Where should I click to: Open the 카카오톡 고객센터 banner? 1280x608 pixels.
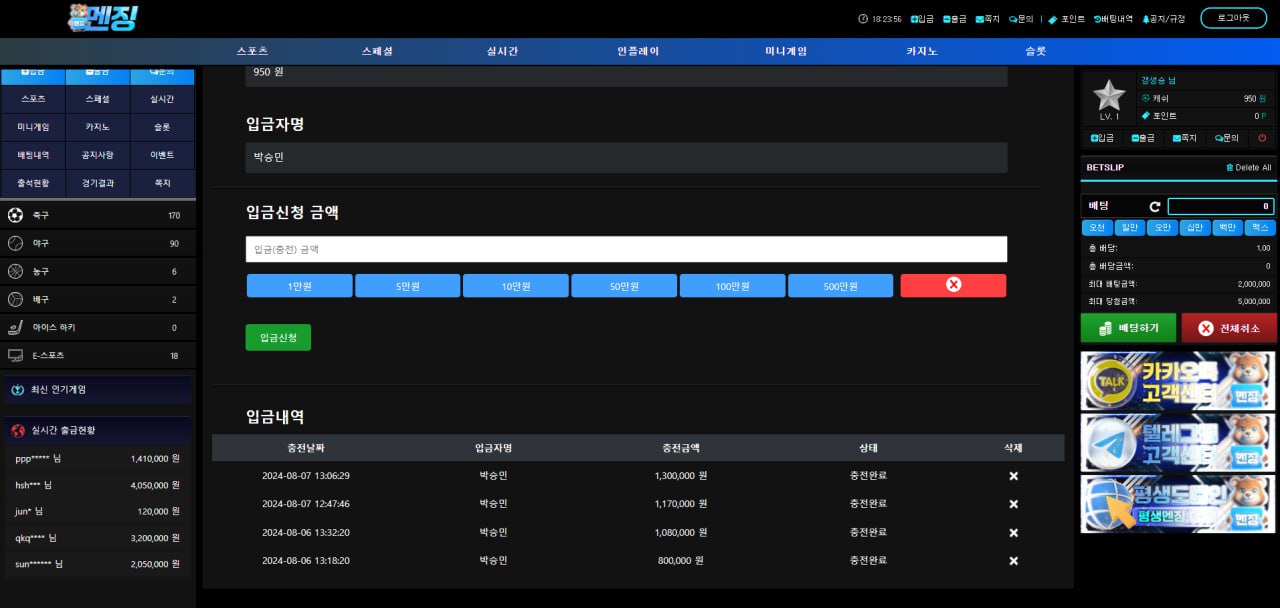click(x=1178, y=381)
